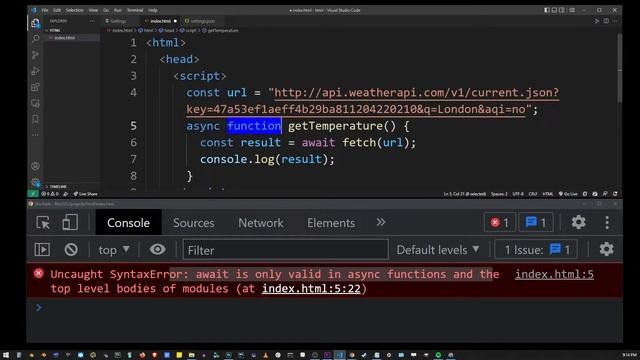Clear the DevTools console
Screen dimensions: 640x360
pyautogui.click(x=71, y=249)
